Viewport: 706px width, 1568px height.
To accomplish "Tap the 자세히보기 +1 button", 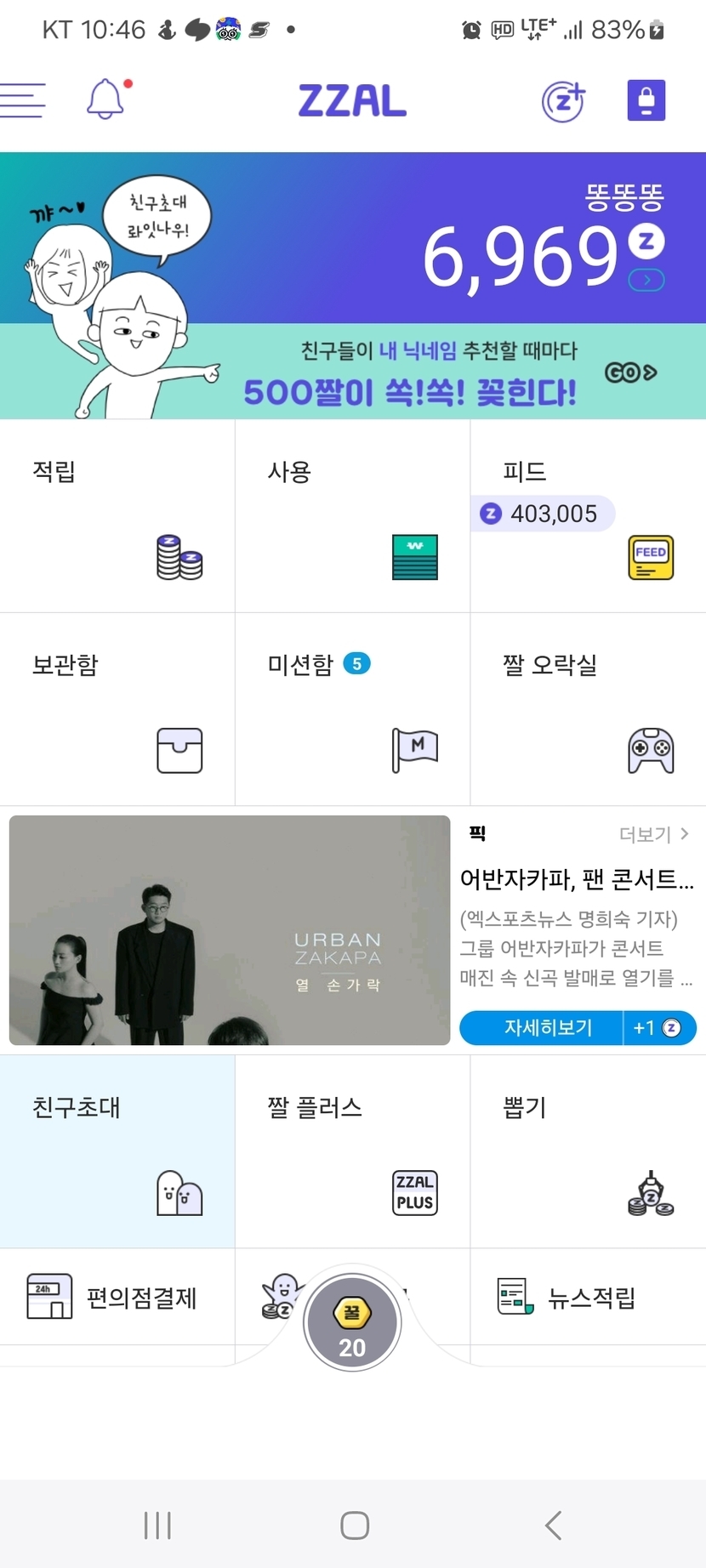I will click(x=578, y=1028).
